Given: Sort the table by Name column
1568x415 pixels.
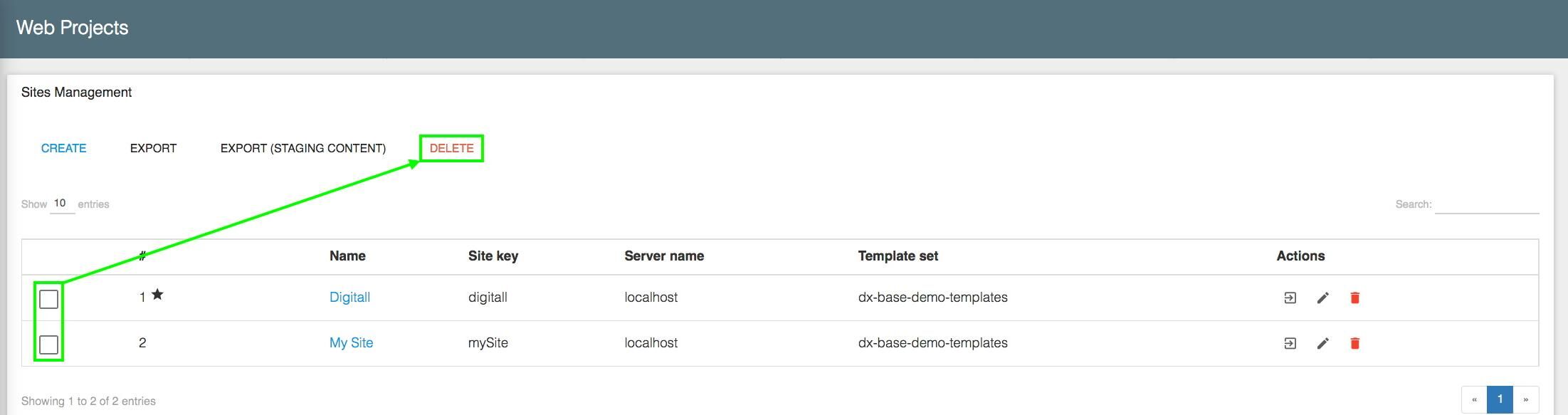Looking at the screenshot, I should tap(347, 256).
